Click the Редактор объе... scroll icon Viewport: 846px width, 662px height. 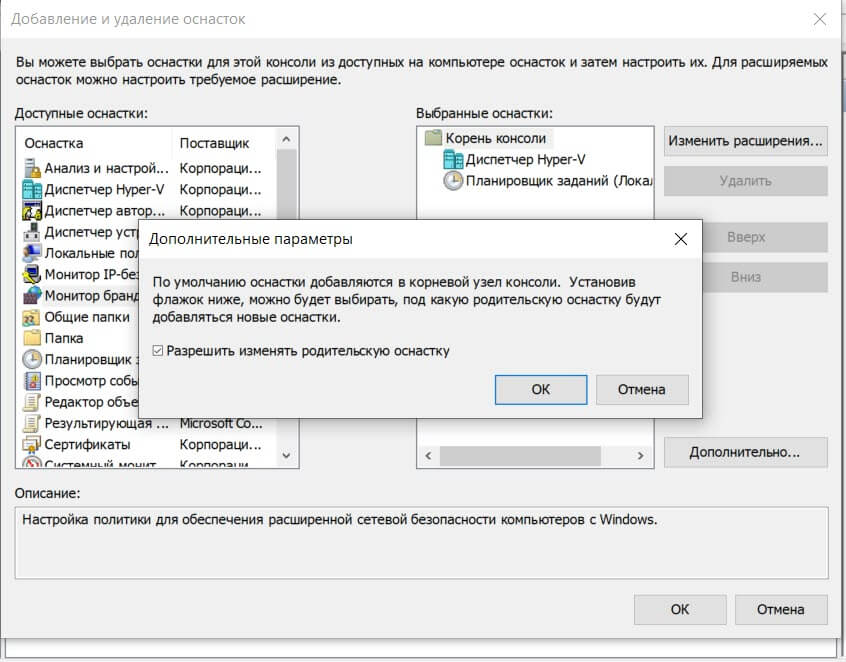click(32, 402)
